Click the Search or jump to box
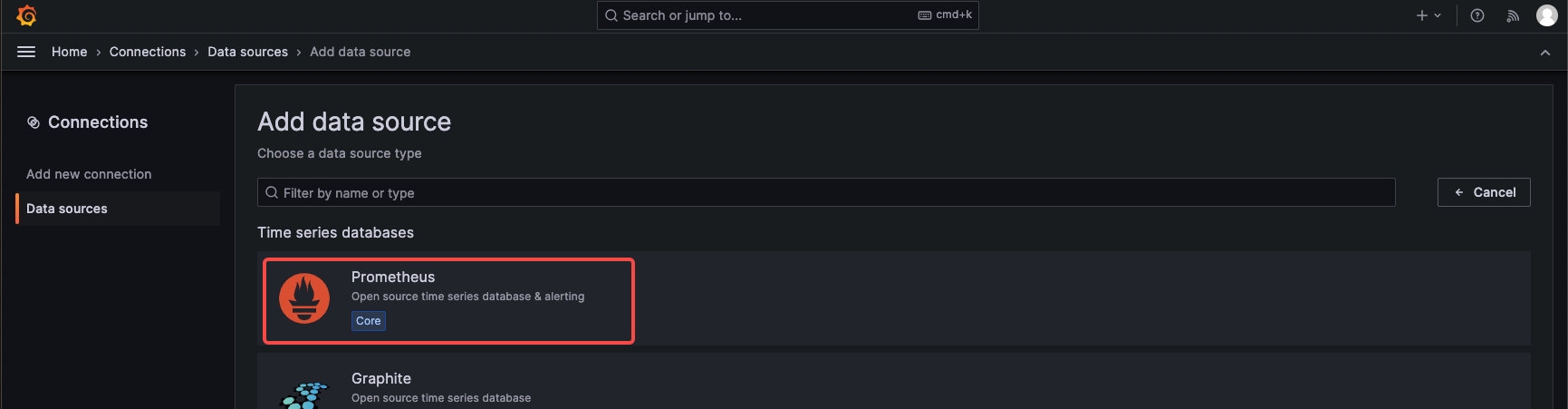 tap(787, 15)
